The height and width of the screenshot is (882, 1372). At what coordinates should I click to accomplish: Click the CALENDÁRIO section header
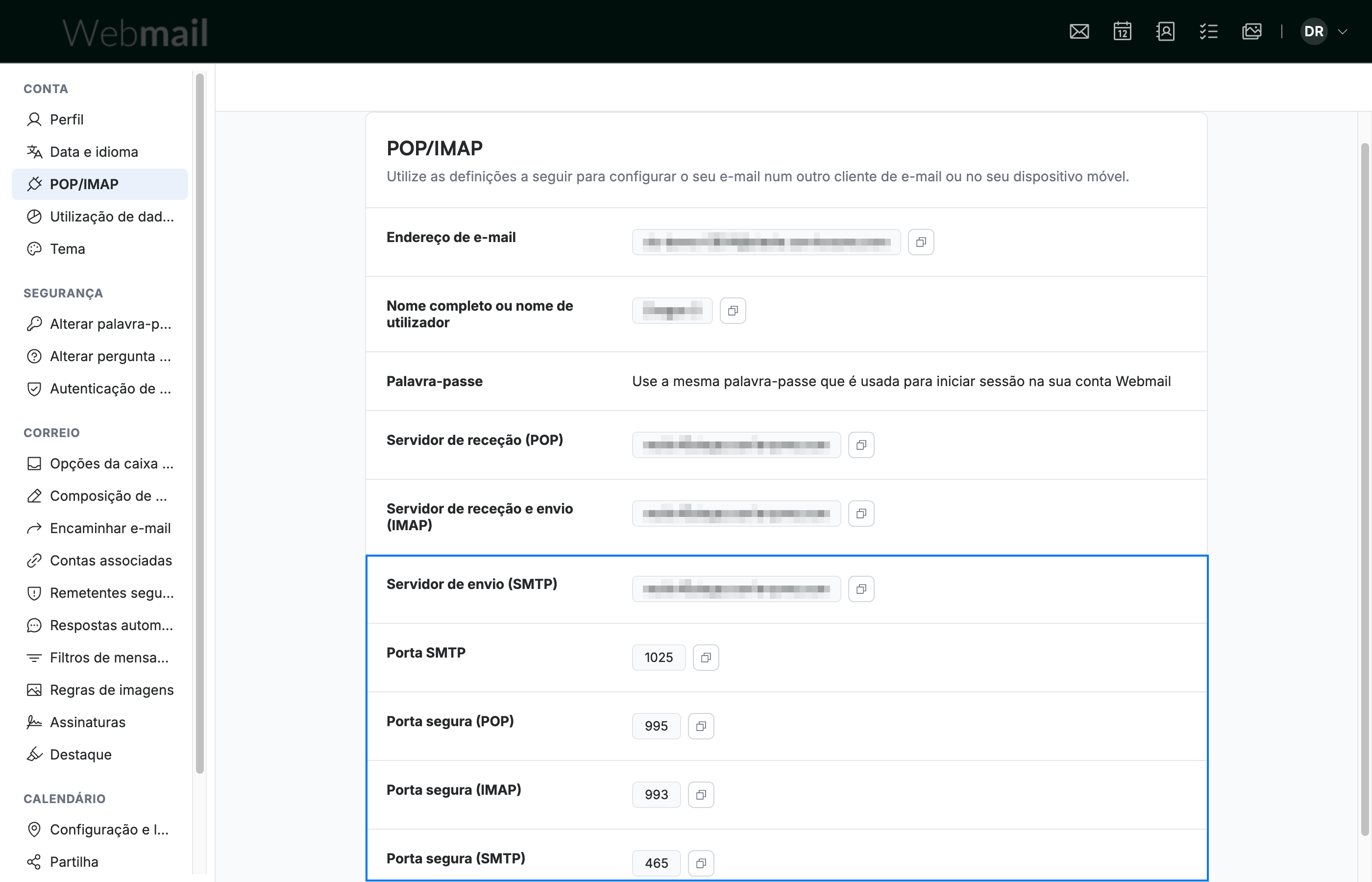[x=65, y=799]
